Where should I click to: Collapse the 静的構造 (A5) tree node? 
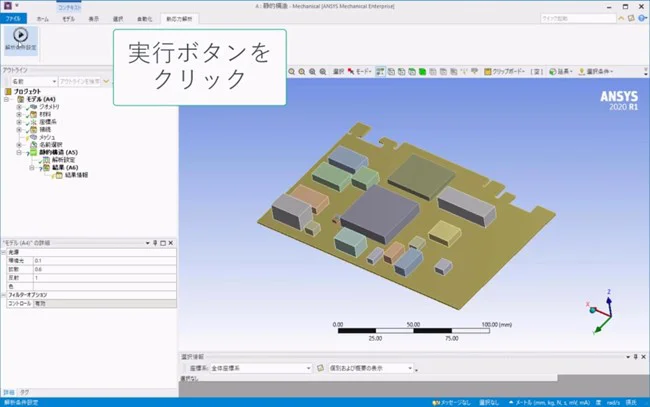pyautogui.click(x=19, y=153)
